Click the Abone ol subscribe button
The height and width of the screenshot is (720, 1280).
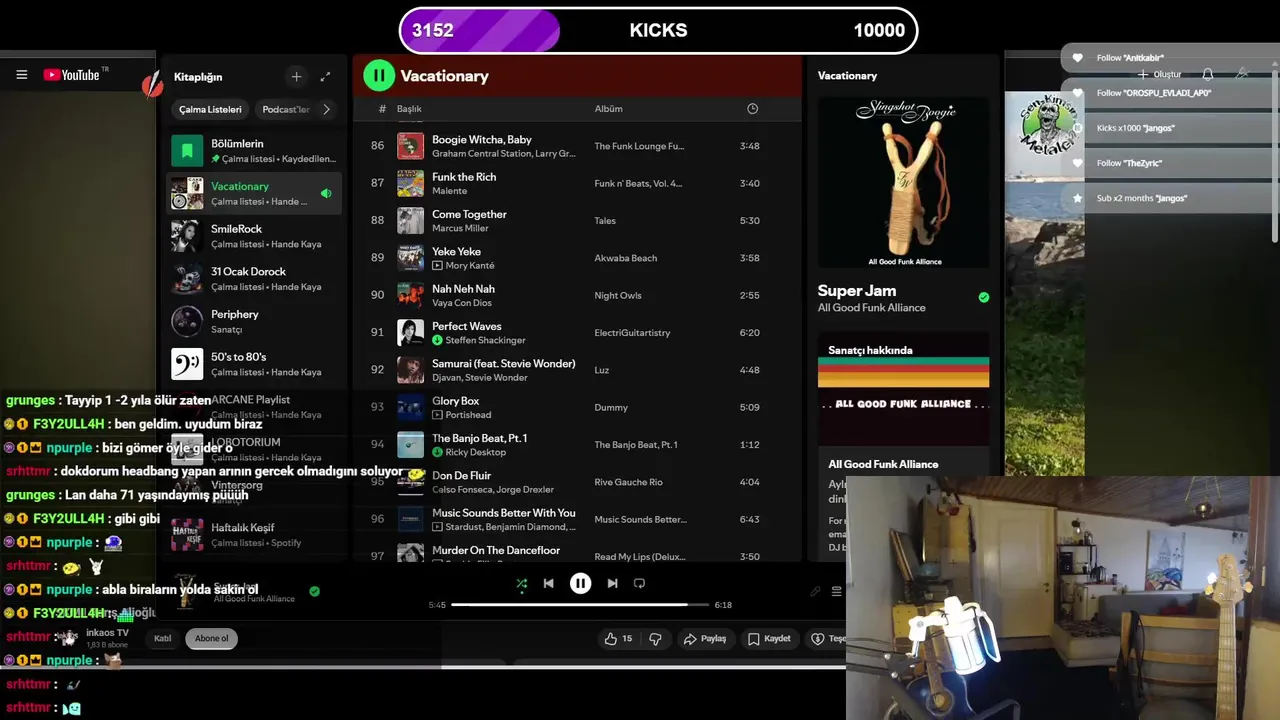[211, 638]
